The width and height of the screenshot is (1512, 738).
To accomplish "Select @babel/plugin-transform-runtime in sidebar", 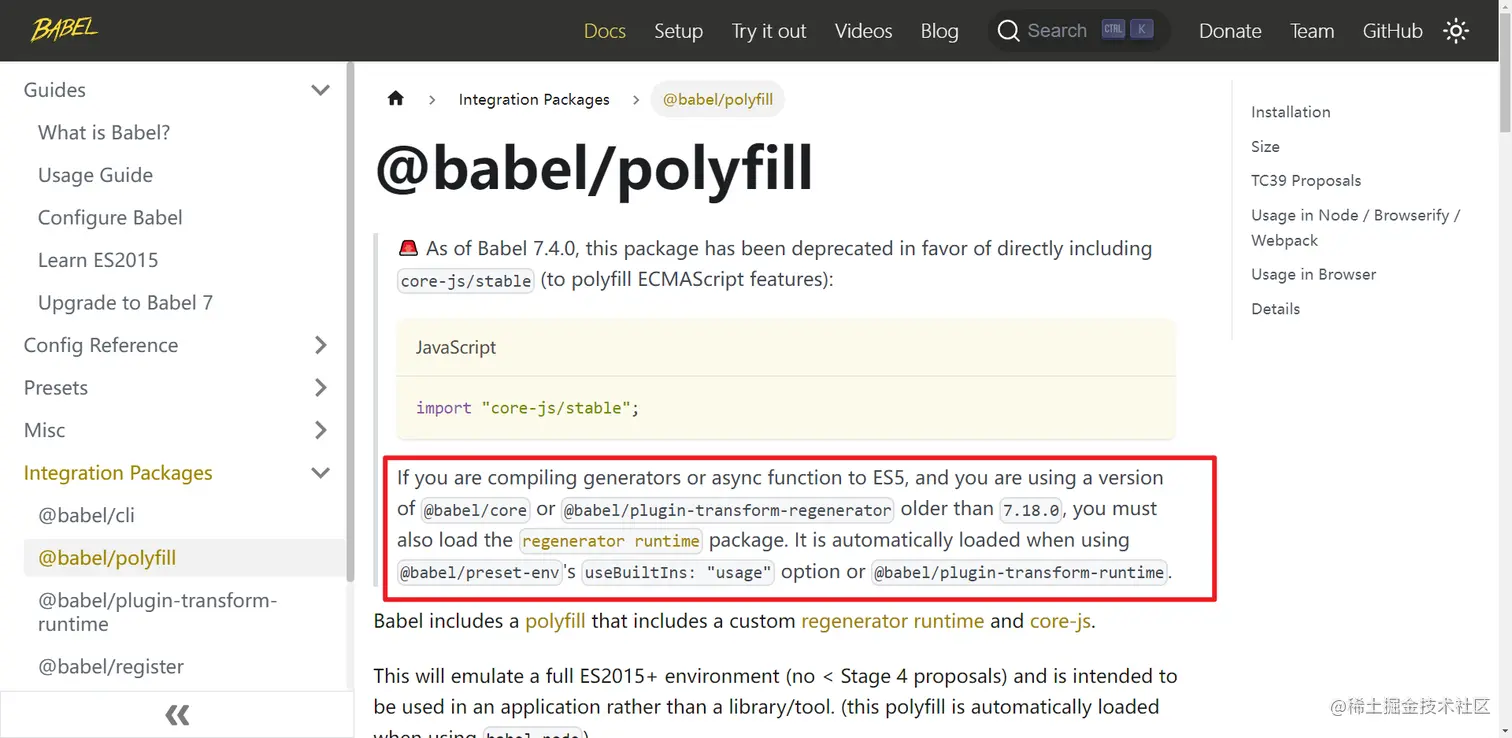I will click(x=157, y=612).
